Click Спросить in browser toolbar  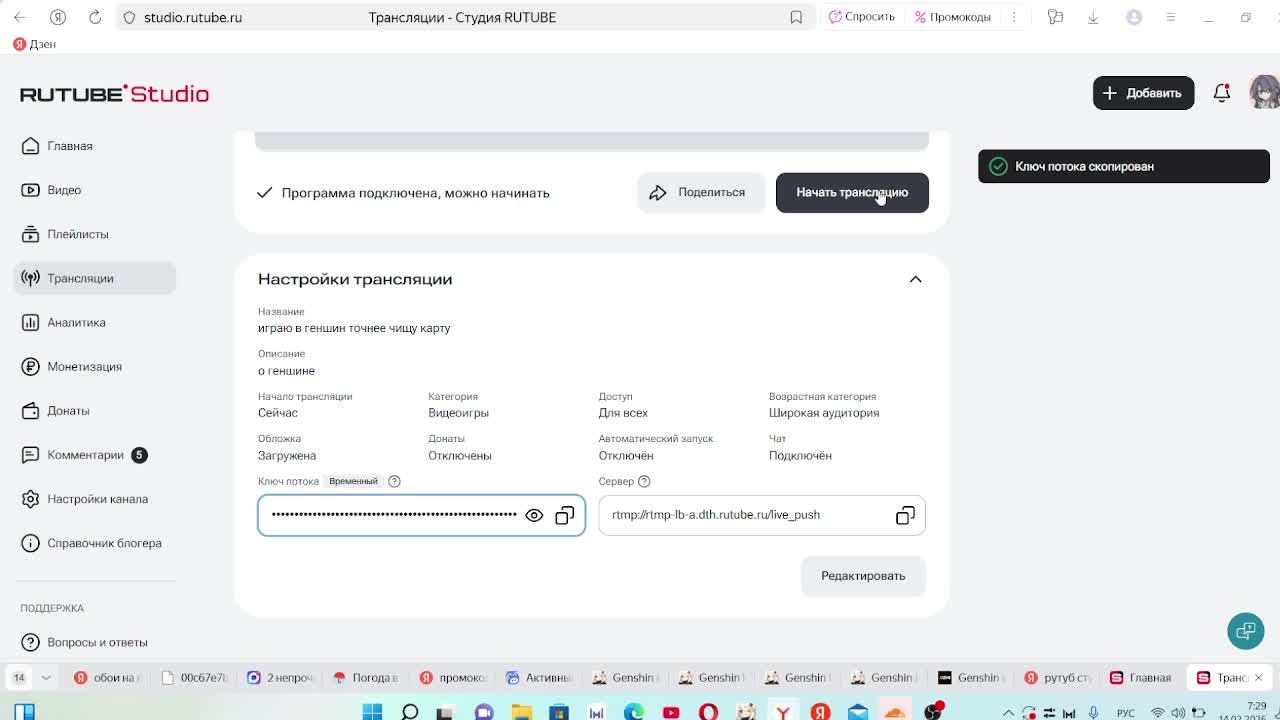pyautogui.click(x=862, y=17)
